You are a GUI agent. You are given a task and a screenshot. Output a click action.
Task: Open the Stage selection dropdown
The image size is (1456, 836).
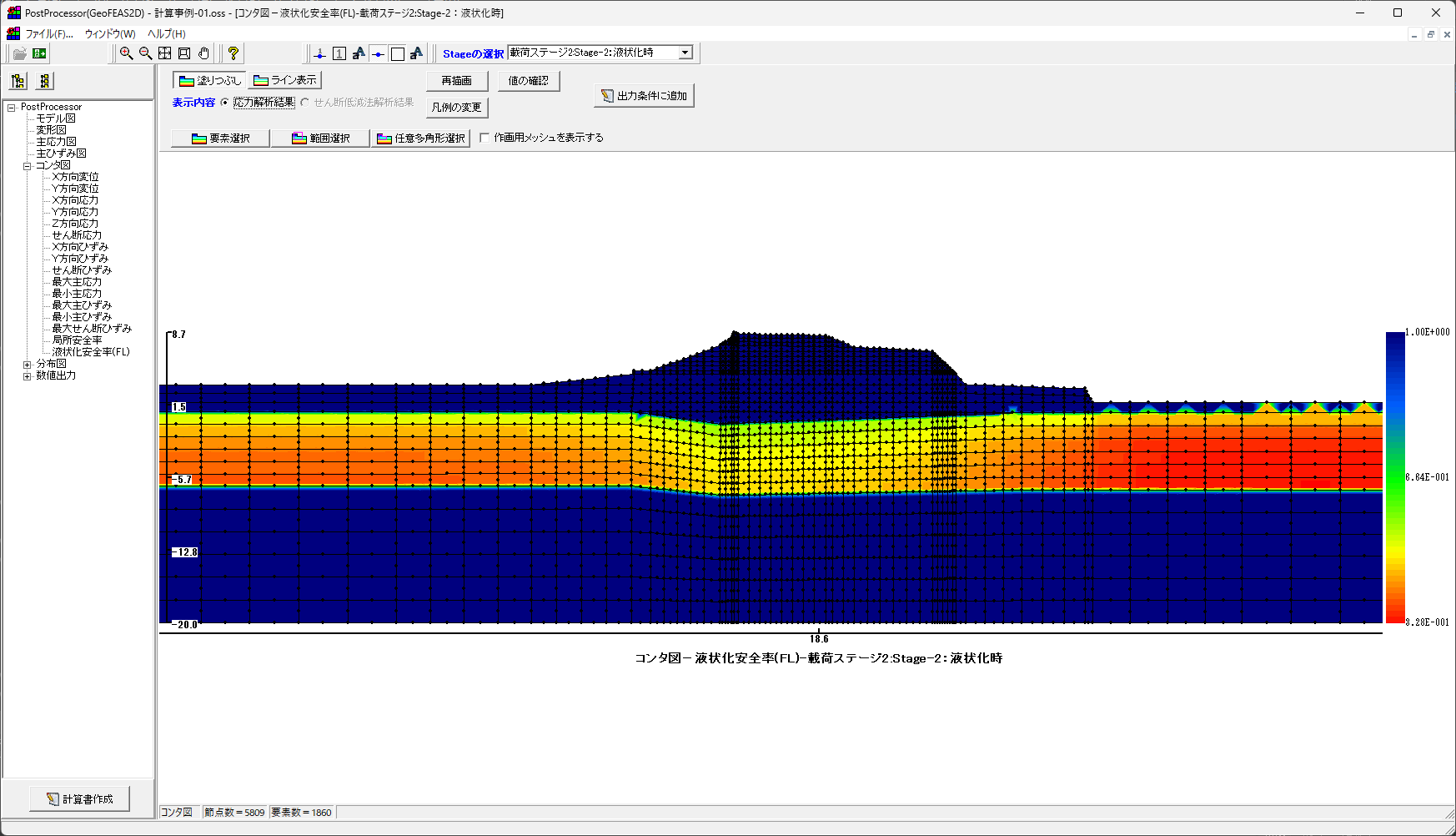tap(685, 53)
